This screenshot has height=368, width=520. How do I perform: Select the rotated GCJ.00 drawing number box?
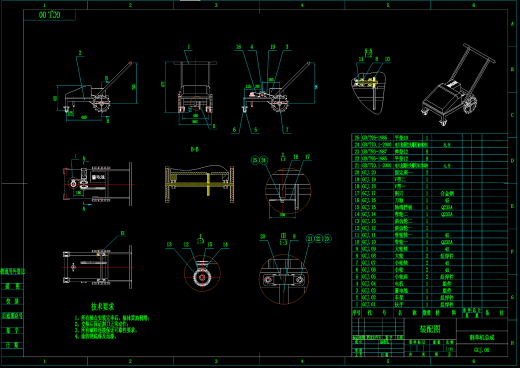(50, 15)
